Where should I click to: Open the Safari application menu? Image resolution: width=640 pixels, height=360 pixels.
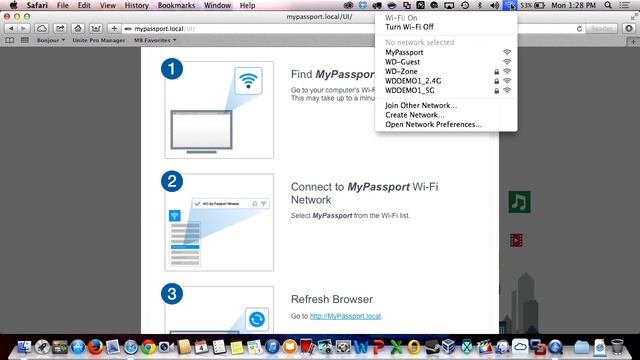click(x=37, y=5)
